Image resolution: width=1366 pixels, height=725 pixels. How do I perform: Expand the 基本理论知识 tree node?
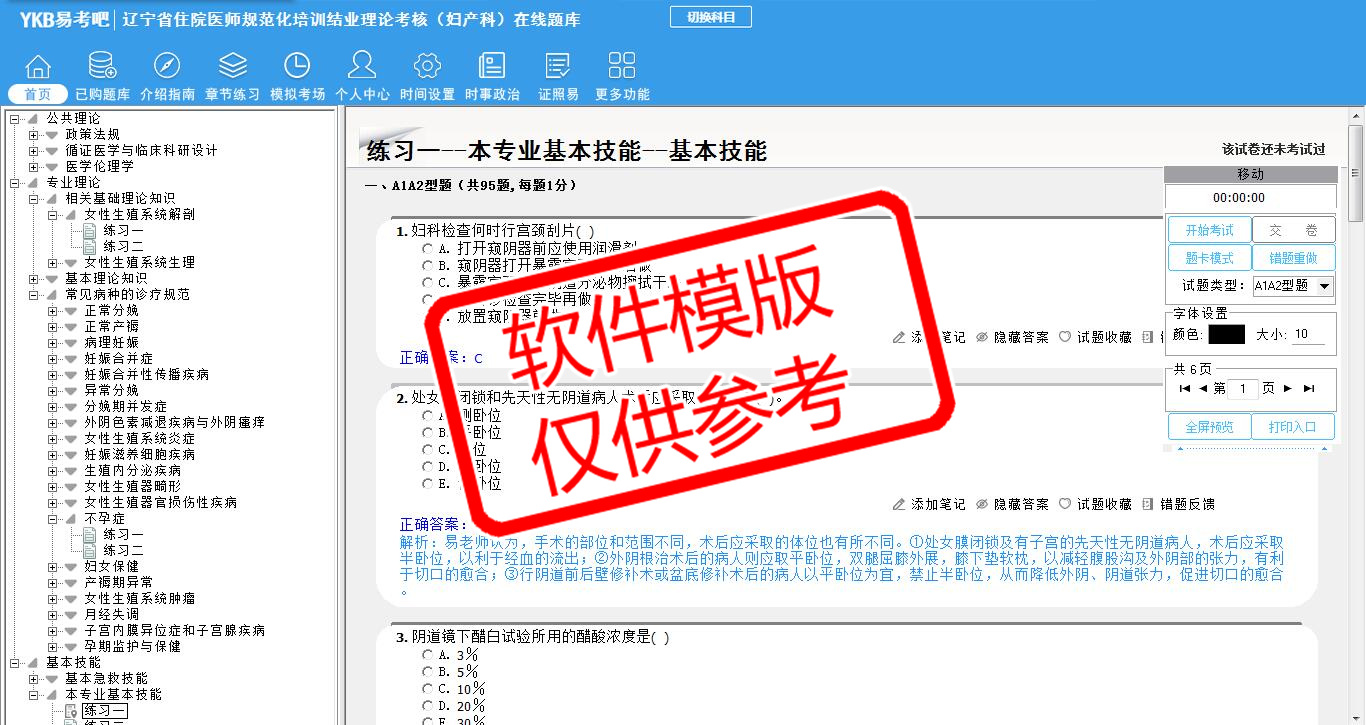34,279
